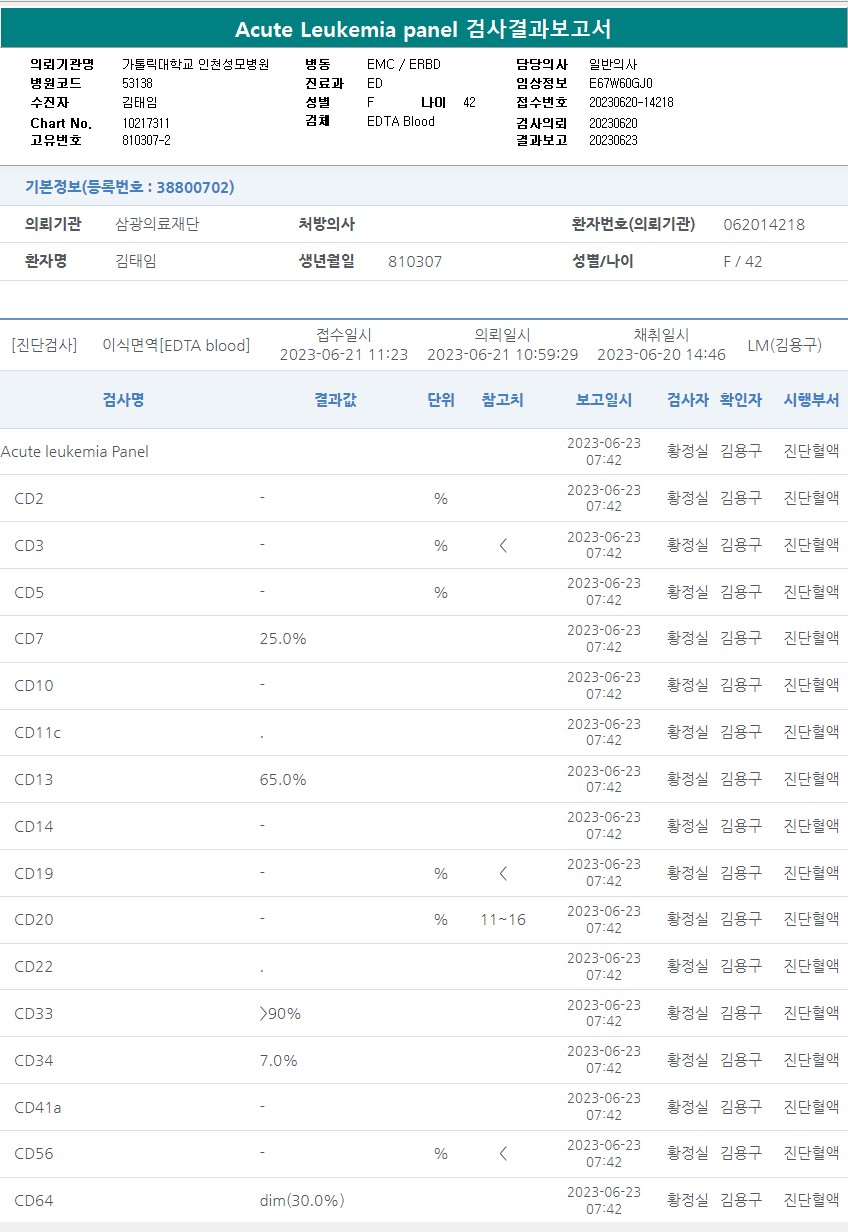Click the CD34 test name
This screenshot has height=1232, width=848.
(34, 1061)
